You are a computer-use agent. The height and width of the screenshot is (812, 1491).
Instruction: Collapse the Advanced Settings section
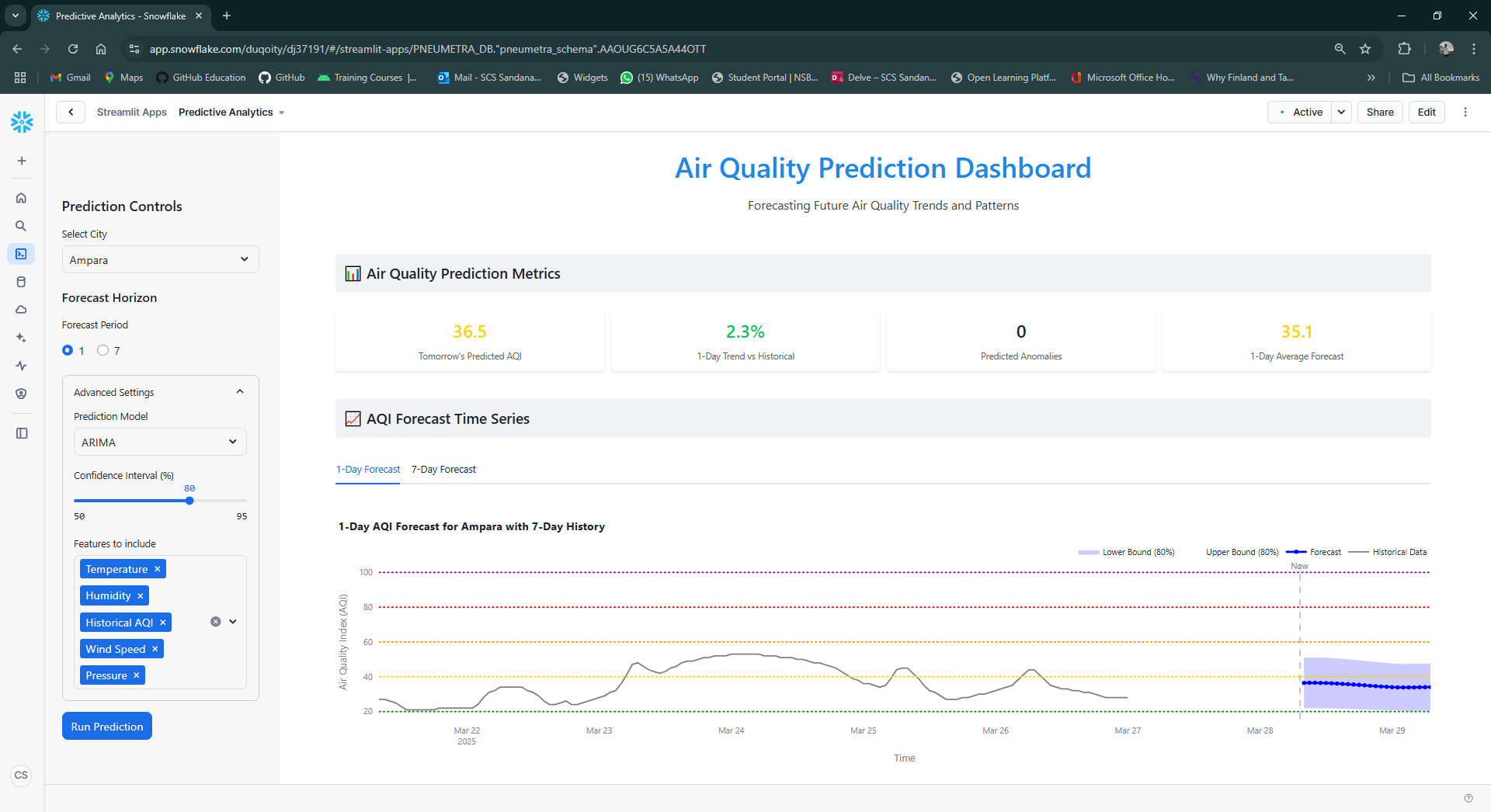point(239,391)
